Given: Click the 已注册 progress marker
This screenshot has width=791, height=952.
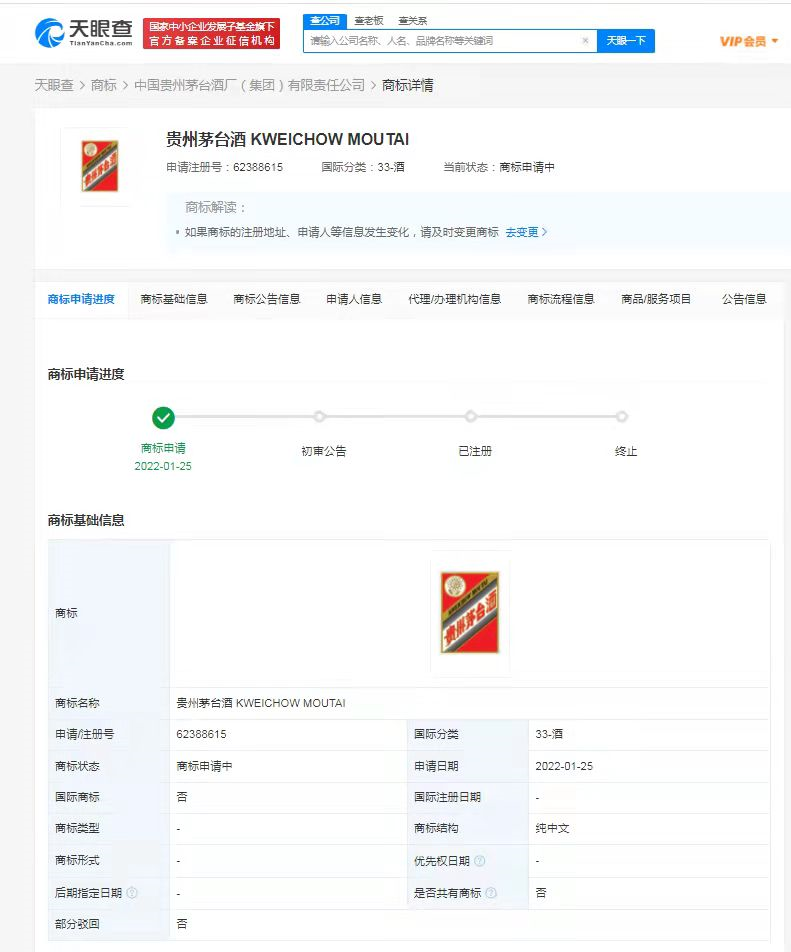Looking at the screenshot, I should click(x=470, y=416).
